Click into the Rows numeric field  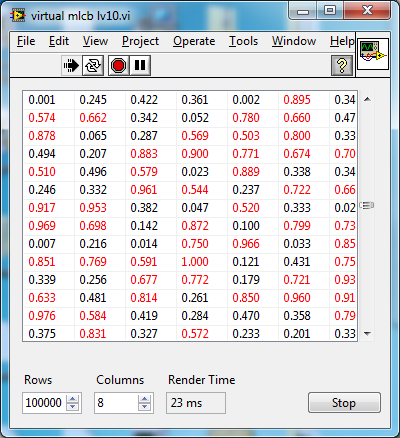[44, 403]
